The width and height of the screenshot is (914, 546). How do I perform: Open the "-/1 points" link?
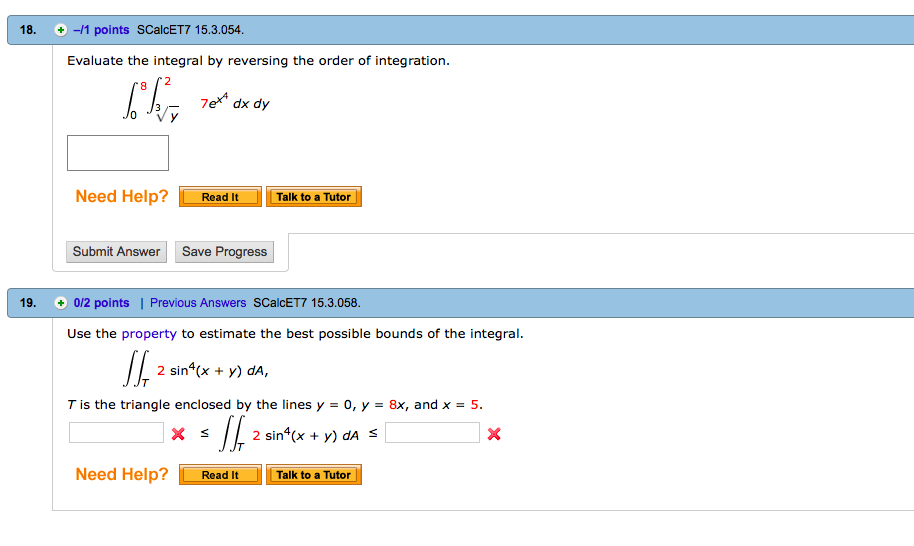(101, 30)
